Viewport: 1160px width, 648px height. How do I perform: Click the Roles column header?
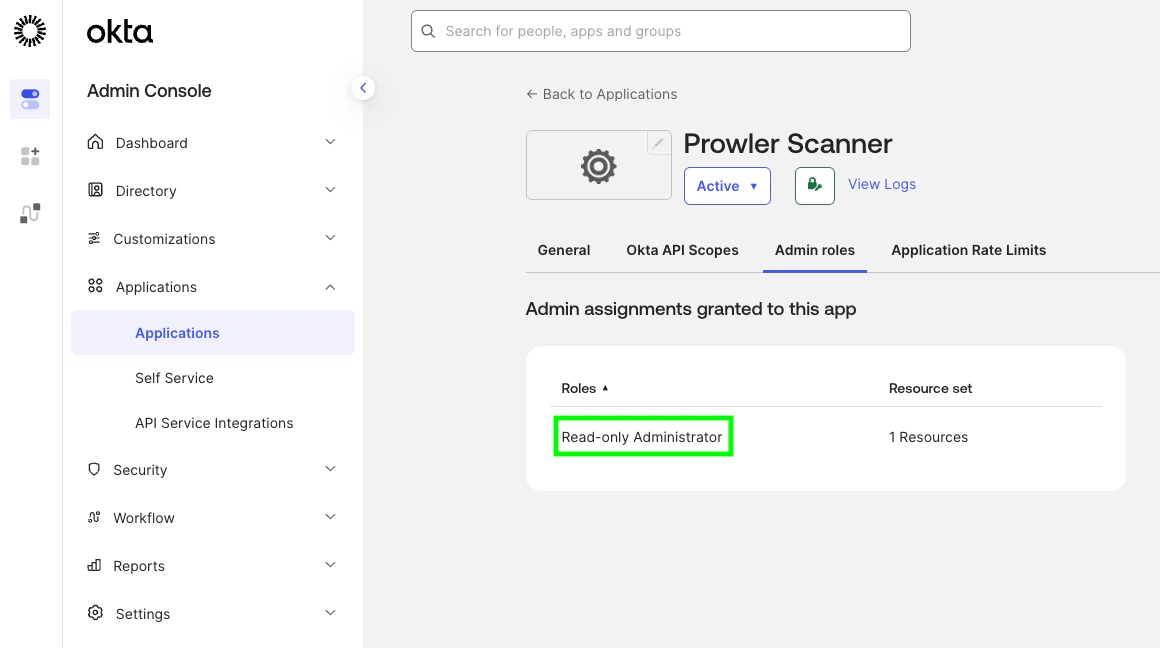579,388
